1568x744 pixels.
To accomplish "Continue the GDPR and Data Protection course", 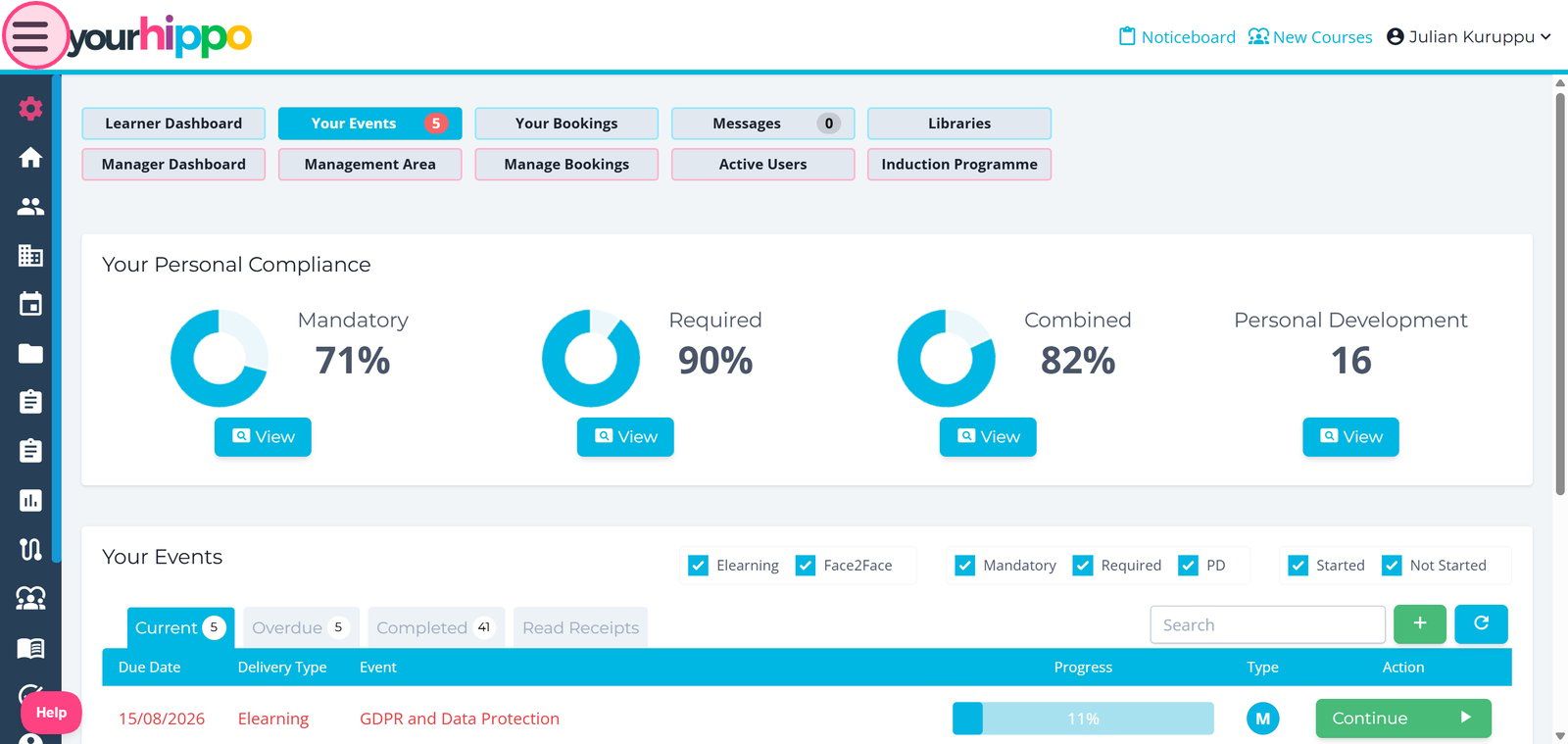I will (1403, 719).
